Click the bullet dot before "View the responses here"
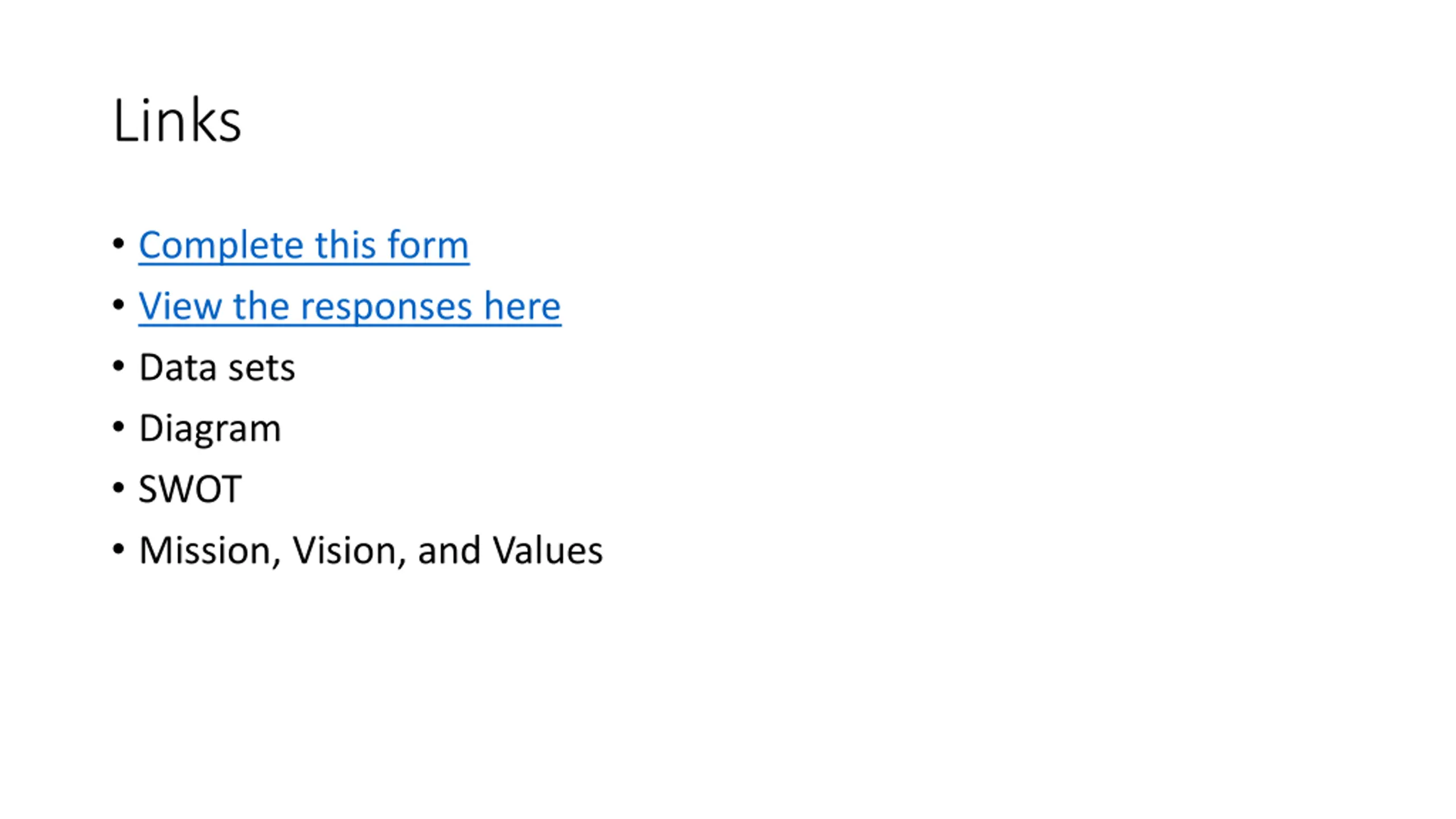This screenshot has width=1456, height=819. click(x=118, y=305)
